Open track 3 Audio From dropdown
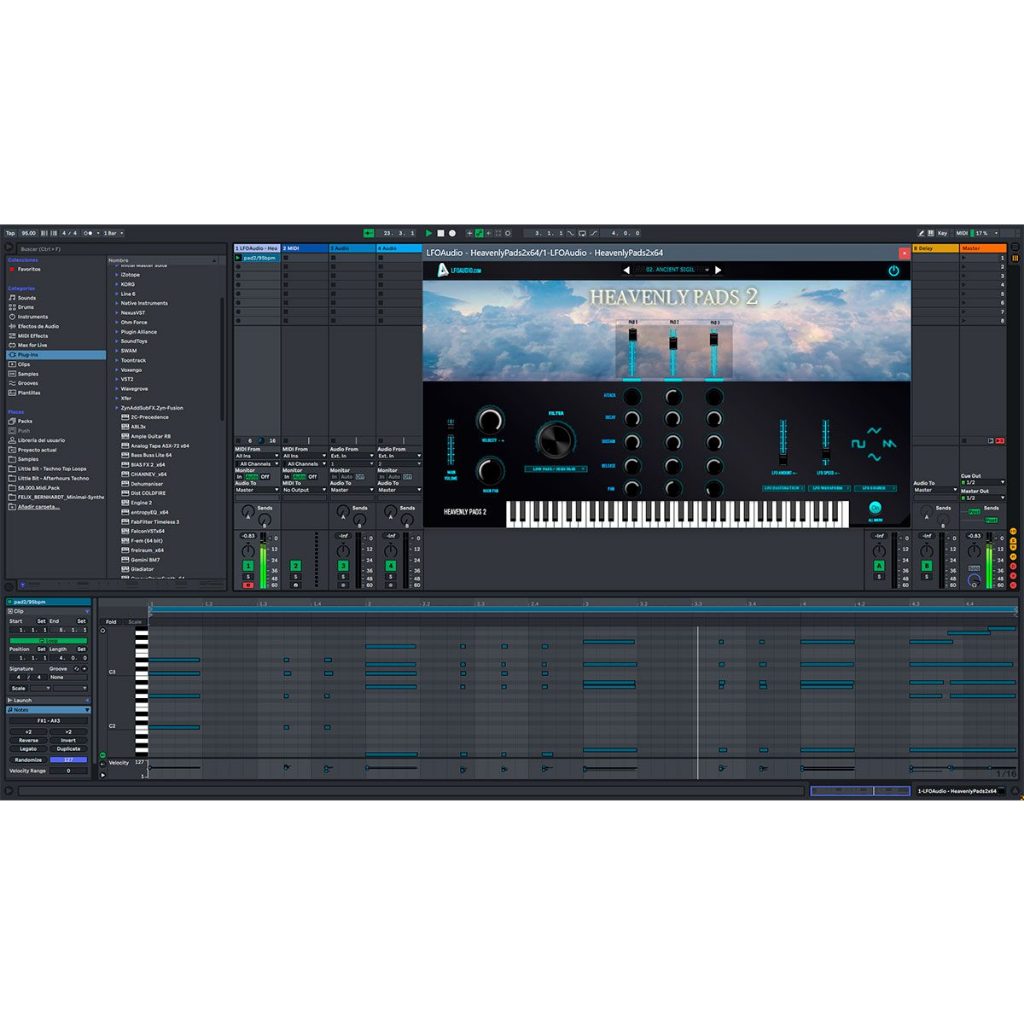Screen dimensions: 1024x1024 (x=352, y=456)
